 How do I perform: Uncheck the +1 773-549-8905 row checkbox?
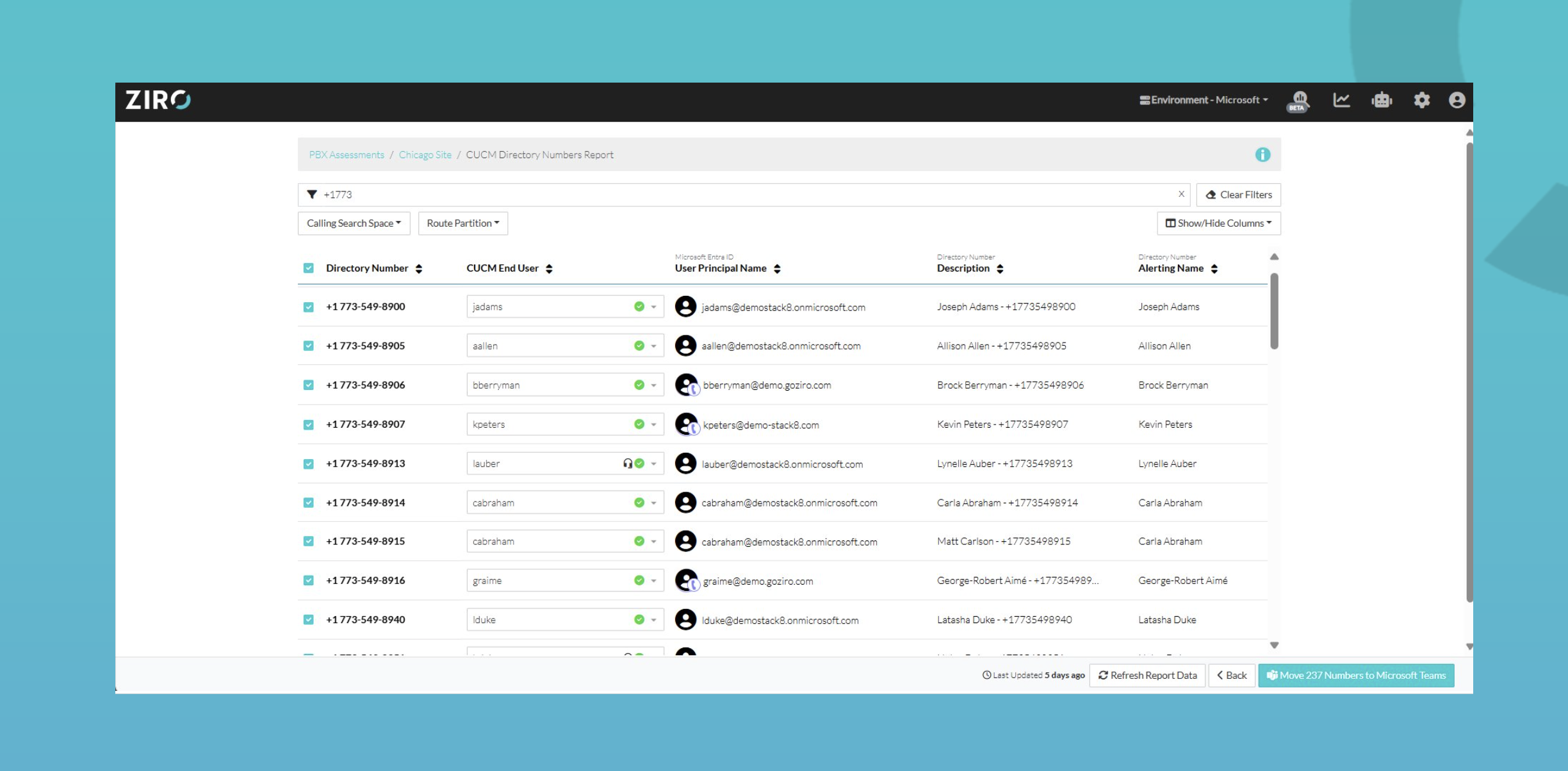click(309, 346)
